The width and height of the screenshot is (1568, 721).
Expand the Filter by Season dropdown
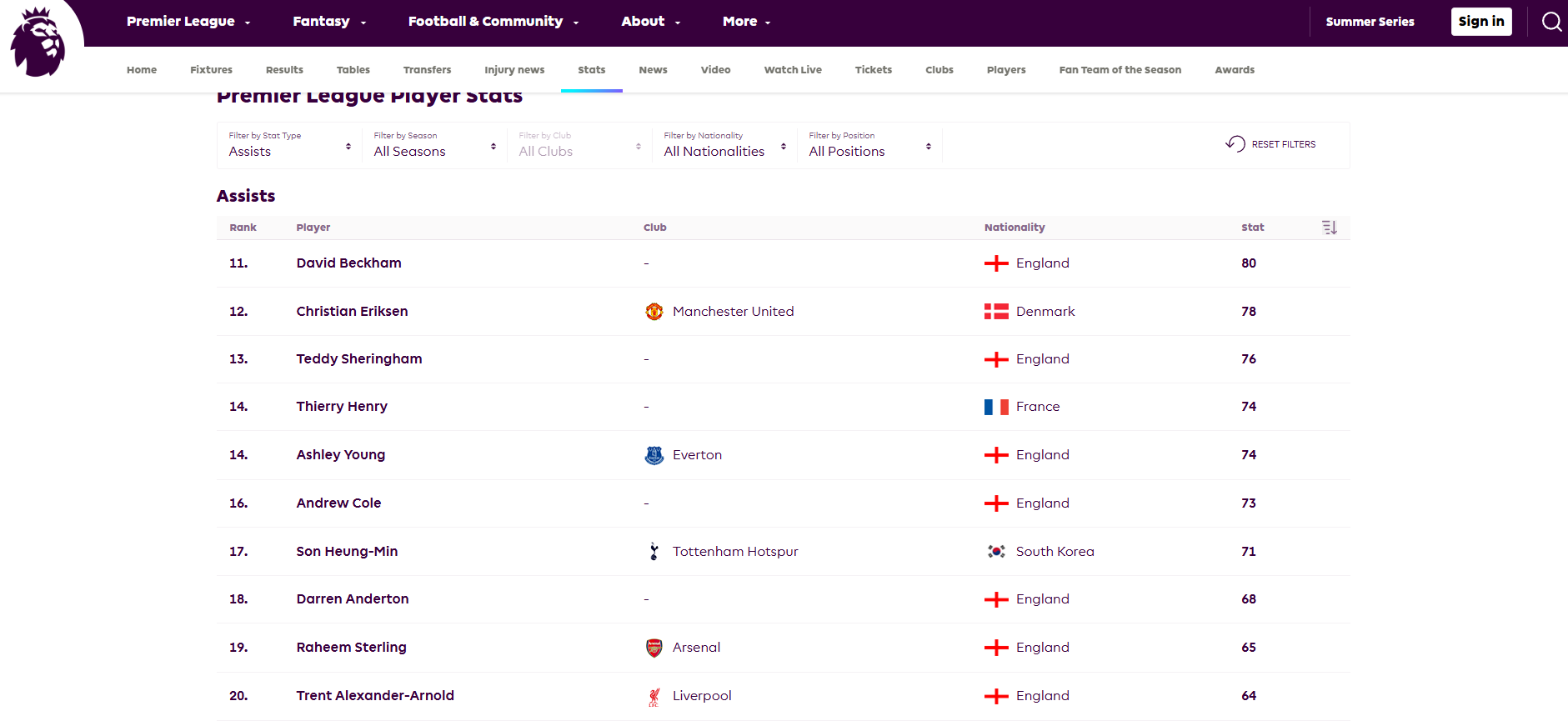[434, 146]
